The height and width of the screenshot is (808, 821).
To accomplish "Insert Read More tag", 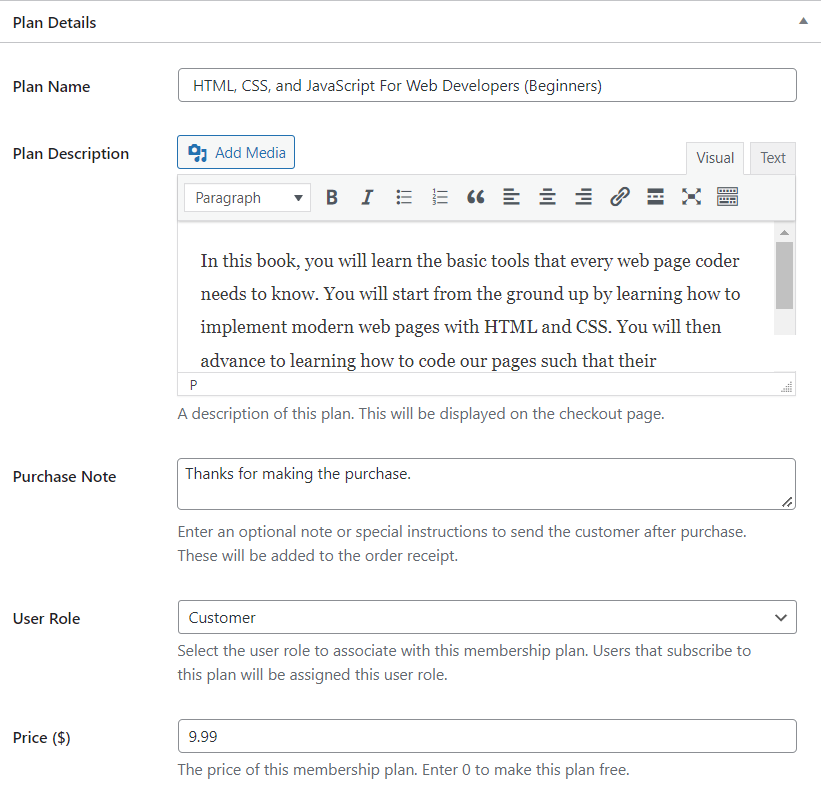I will coord(656,197).
